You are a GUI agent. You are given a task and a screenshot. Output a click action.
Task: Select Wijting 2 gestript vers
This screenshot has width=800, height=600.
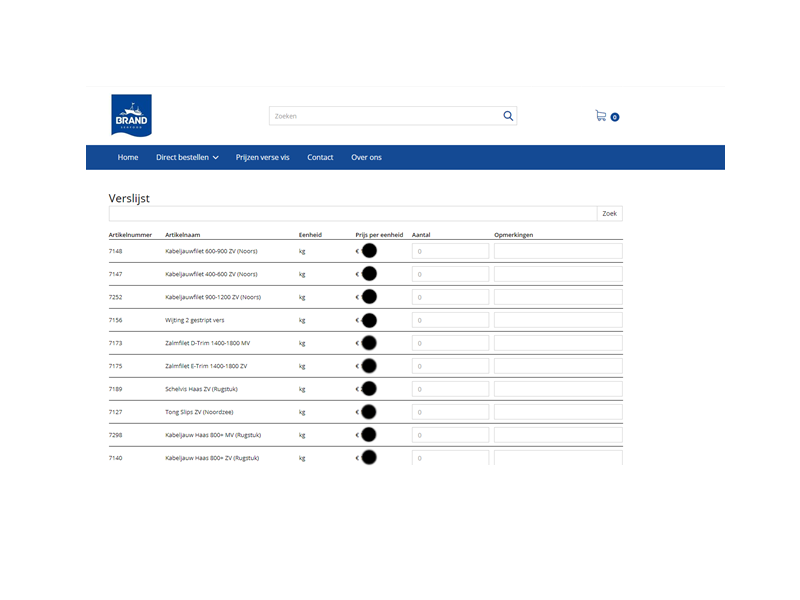point(194,320)
